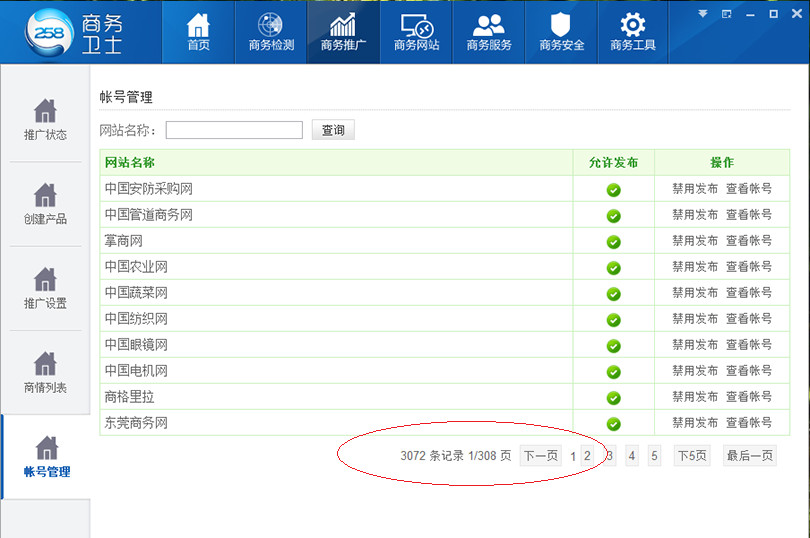This screenshot has height=538, width=810.
Task: Click green check for 中国安防采购网
Action: 614,190
